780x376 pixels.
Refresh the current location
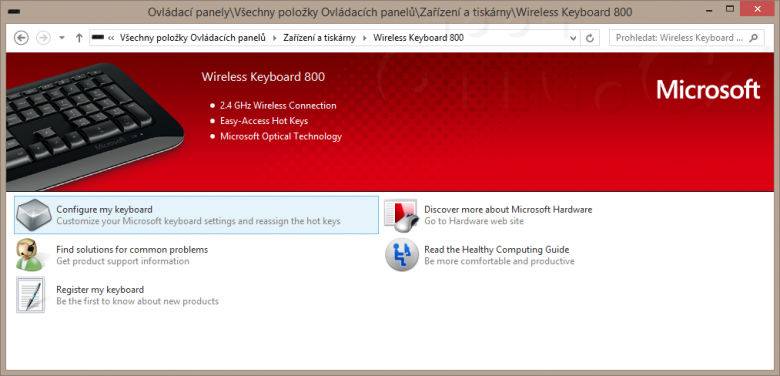point(590,38)
